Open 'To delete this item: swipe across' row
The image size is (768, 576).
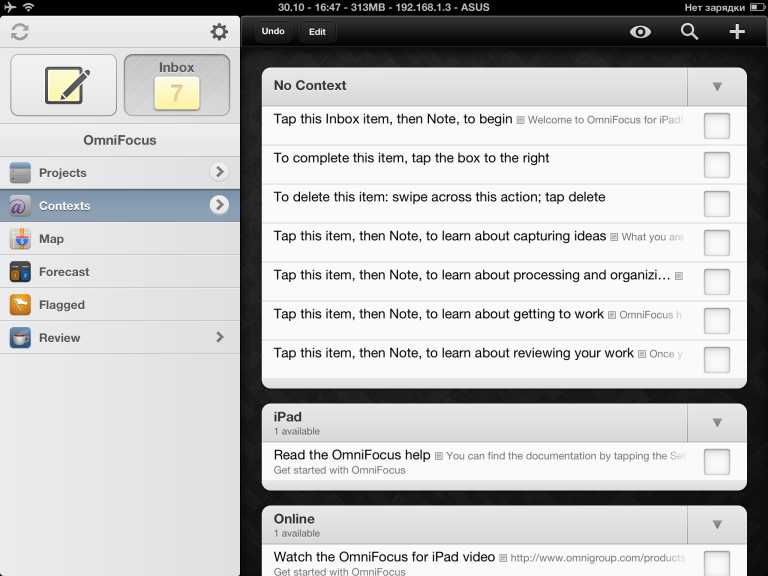[504, 204]
